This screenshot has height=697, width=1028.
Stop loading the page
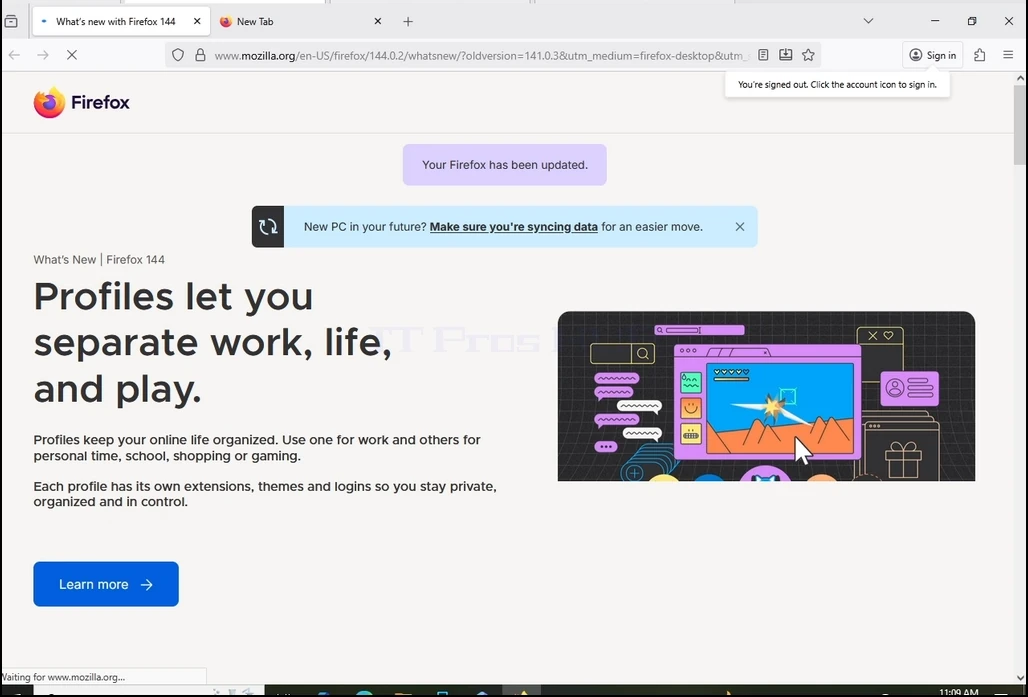[72, 55]
